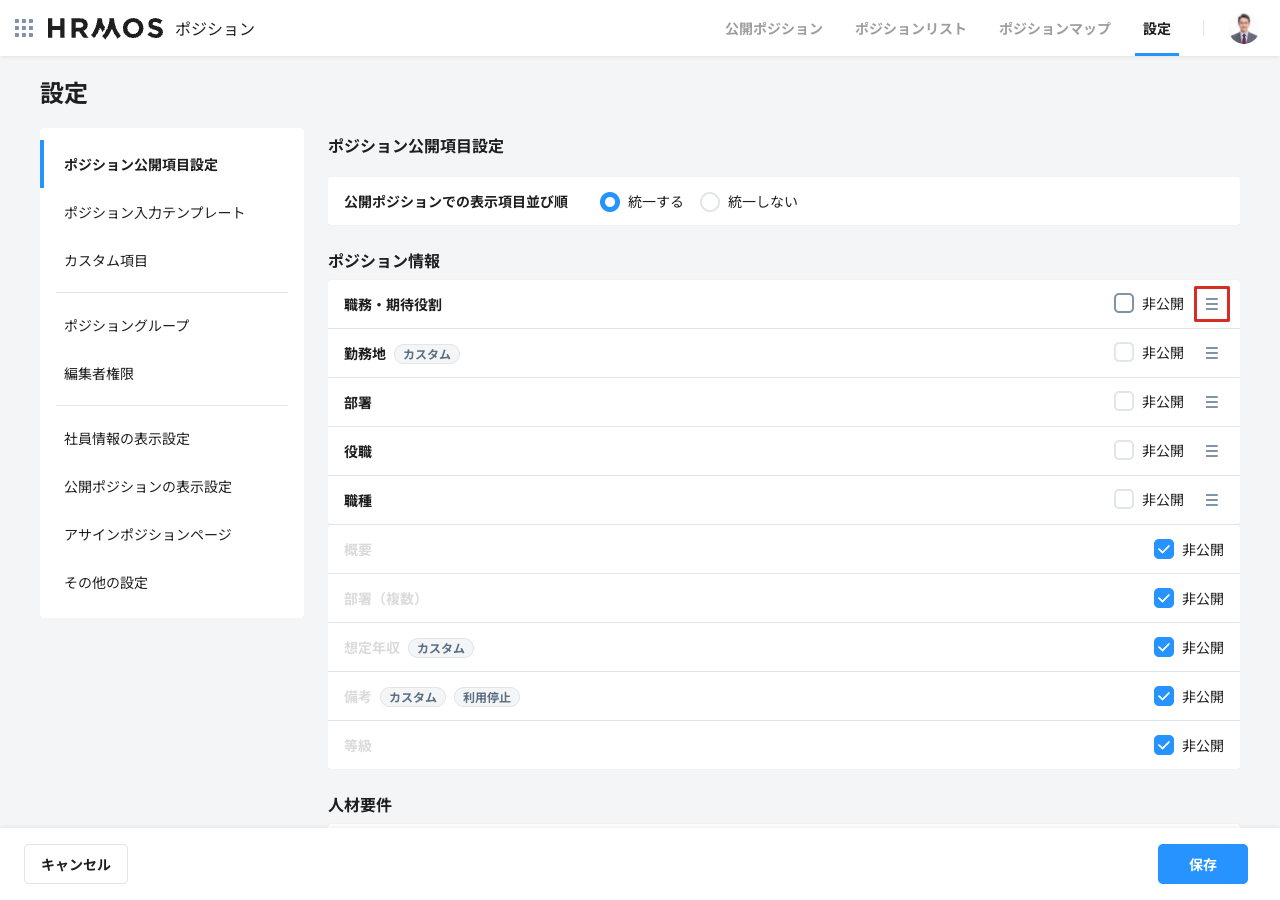Image resolution: width=1280 pixels, height=900 pixels.
Task: Go to ポジションリスト tab
Action: coord(911,29)
